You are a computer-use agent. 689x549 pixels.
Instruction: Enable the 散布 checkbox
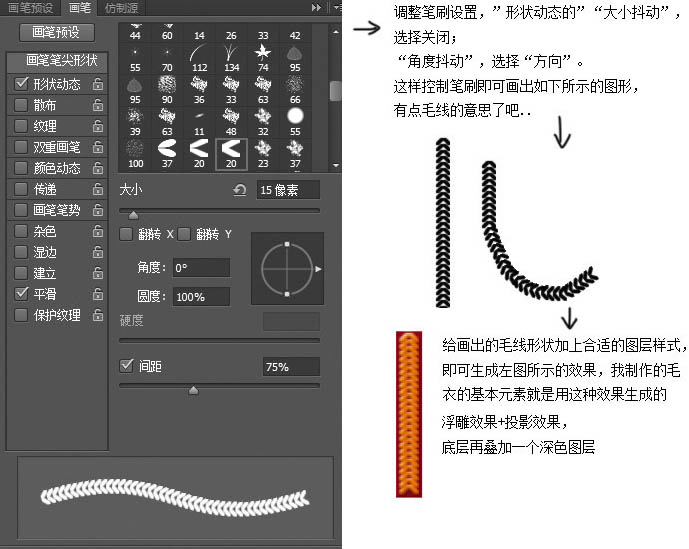pyautogui.click(x=22, y=105)
